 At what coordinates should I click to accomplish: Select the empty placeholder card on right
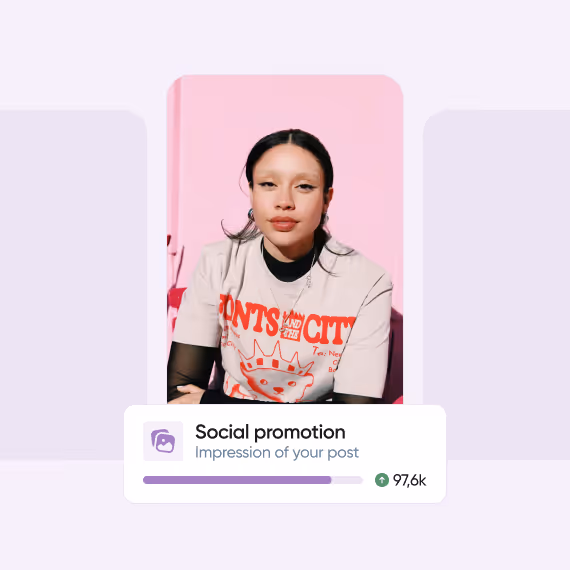497,285
